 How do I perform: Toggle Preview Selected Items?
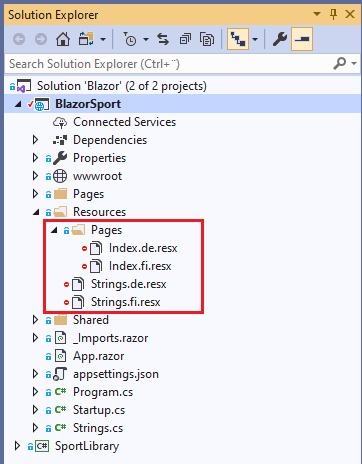[302, 39]
